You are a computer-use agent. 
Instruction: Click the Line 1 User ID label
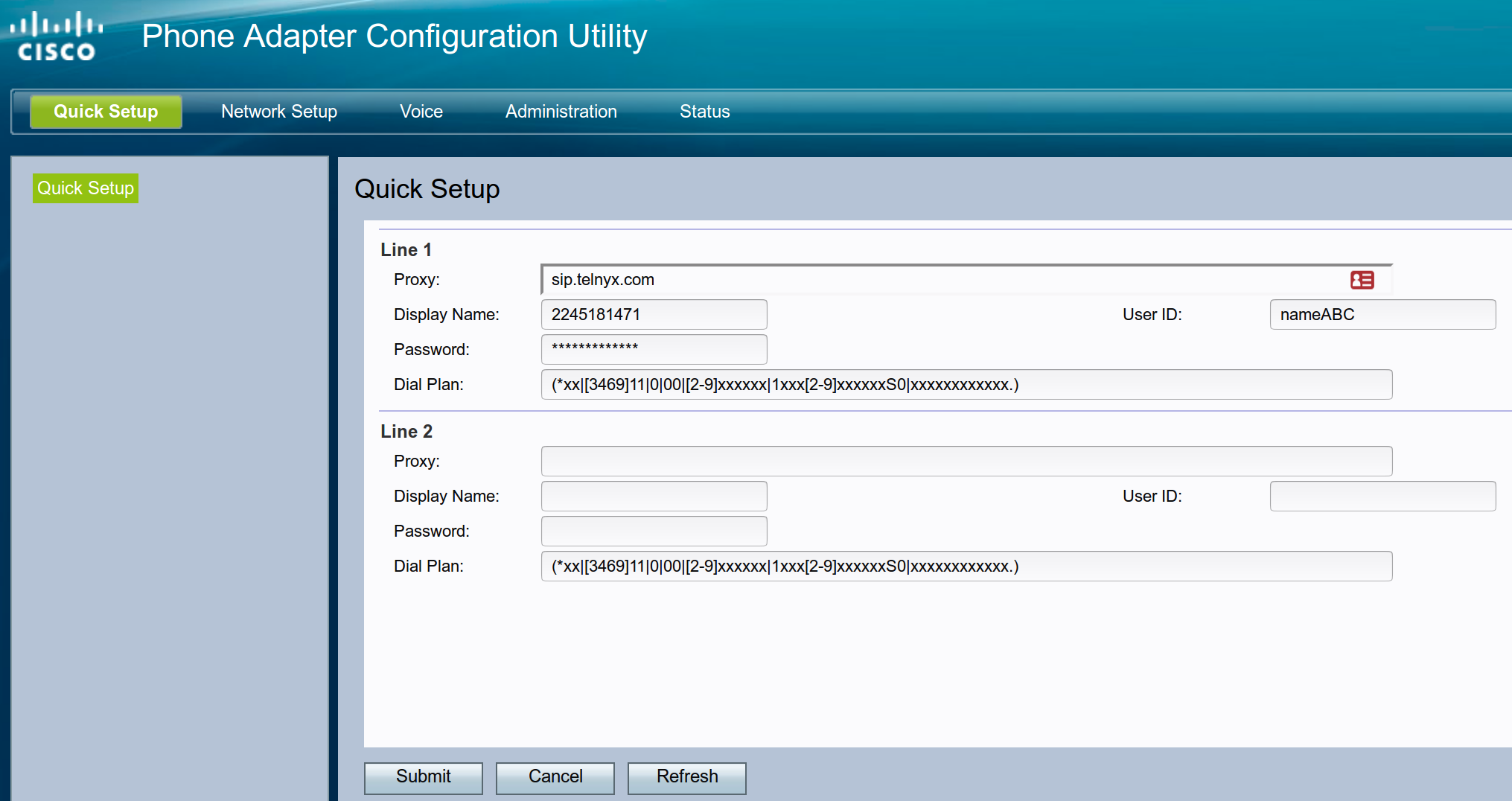(1152, 315)
